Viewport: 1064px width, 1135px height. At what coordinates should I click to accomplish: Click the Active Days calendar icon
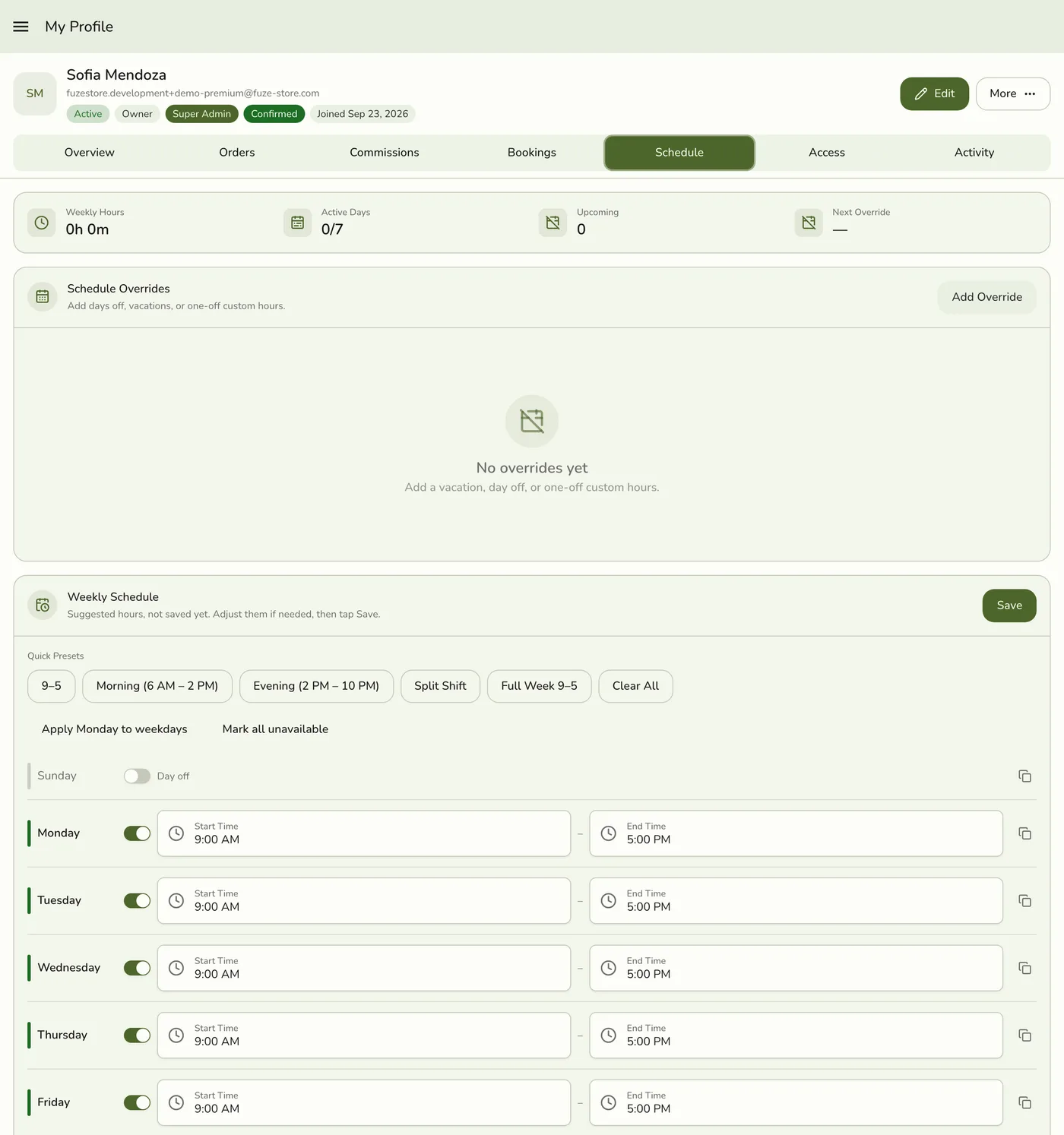(x=298, y=223)
